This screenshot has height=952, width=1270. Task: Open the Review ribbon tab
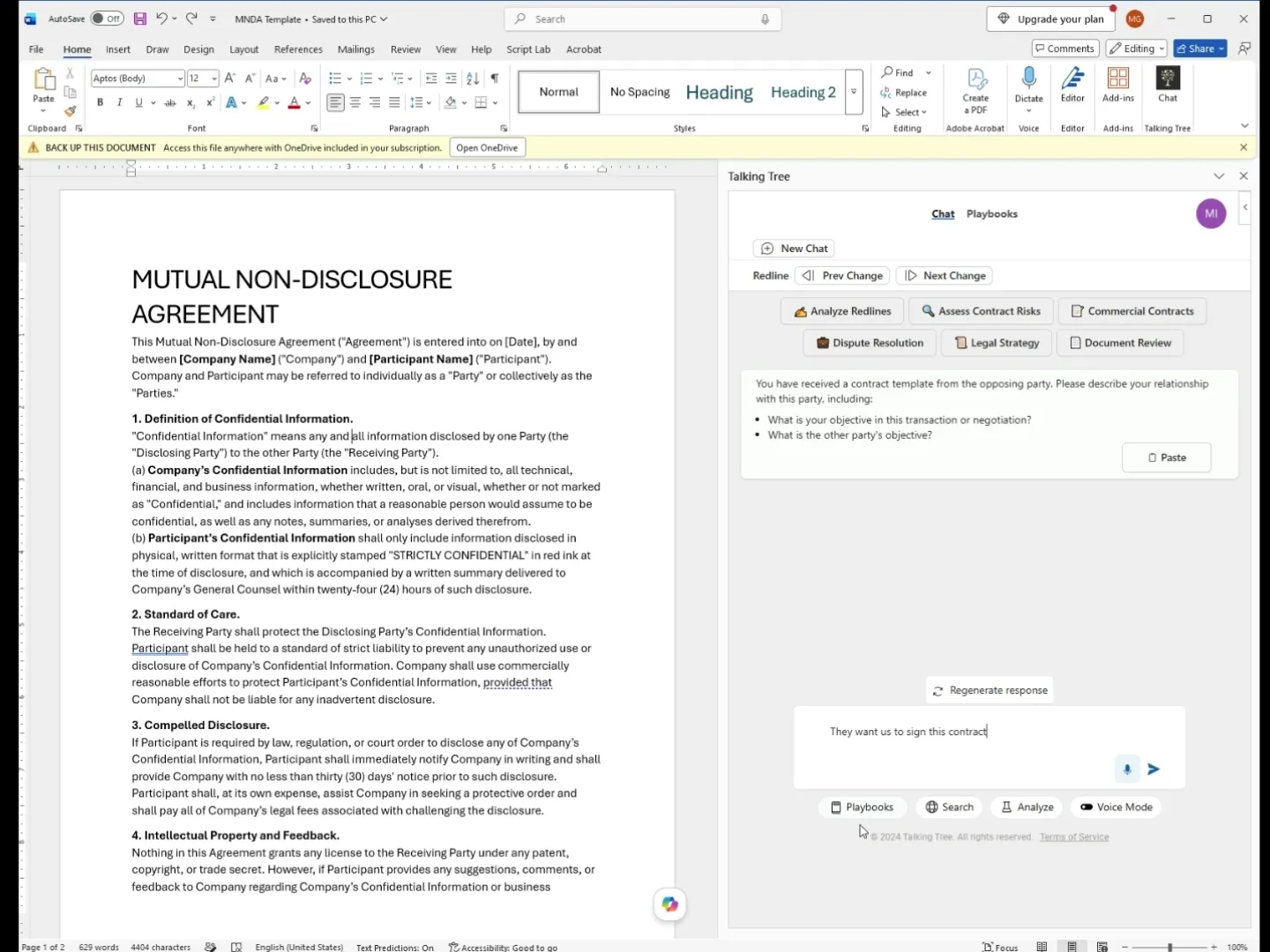[406, 49]
